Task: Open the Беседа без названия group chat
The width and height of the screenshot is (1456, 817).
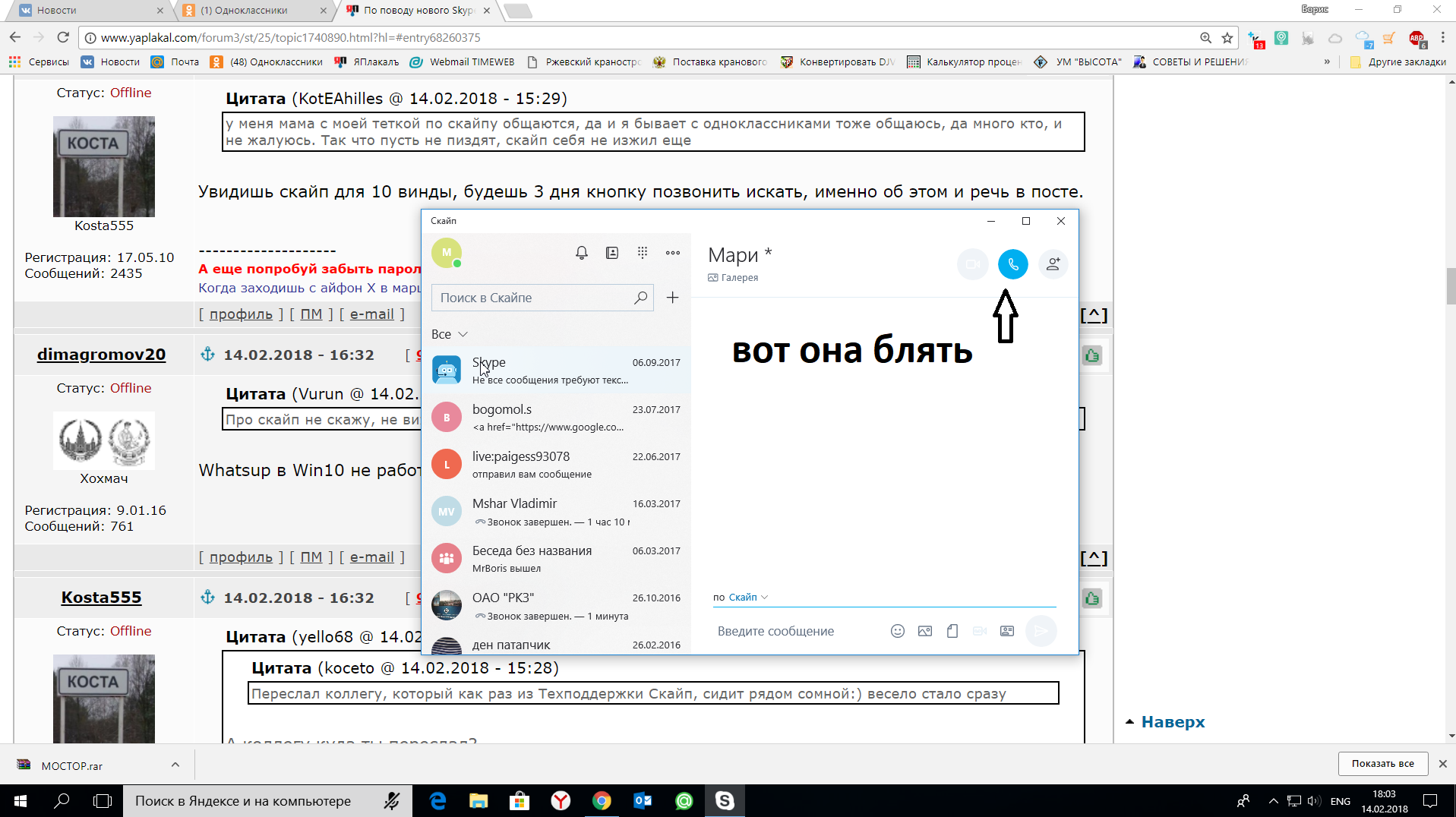Action: [x=556, y=558]
